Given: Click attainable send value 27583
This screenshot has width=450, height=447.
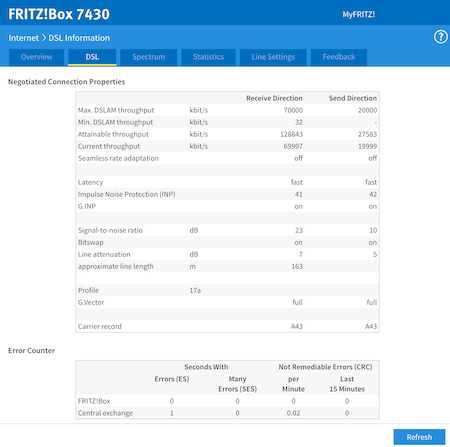Looking at the screenshot, I should pos(367,134).
